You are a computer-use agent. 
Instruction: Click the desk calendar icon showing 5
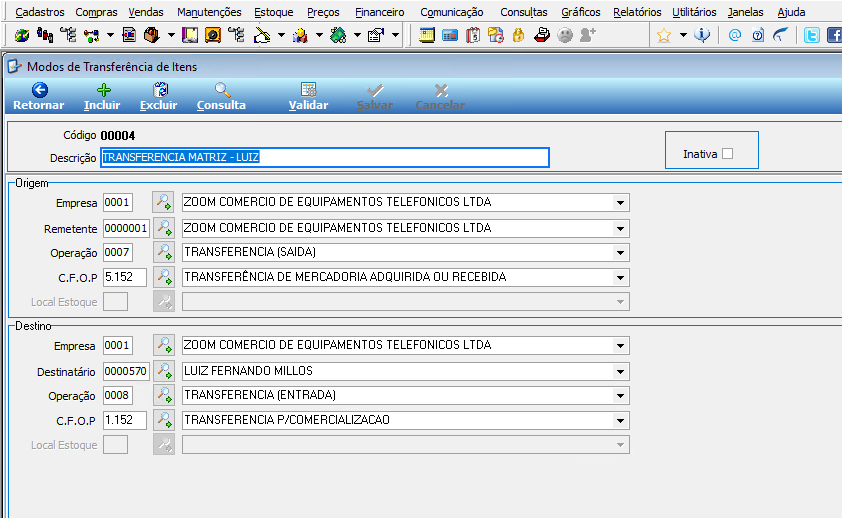473,35
